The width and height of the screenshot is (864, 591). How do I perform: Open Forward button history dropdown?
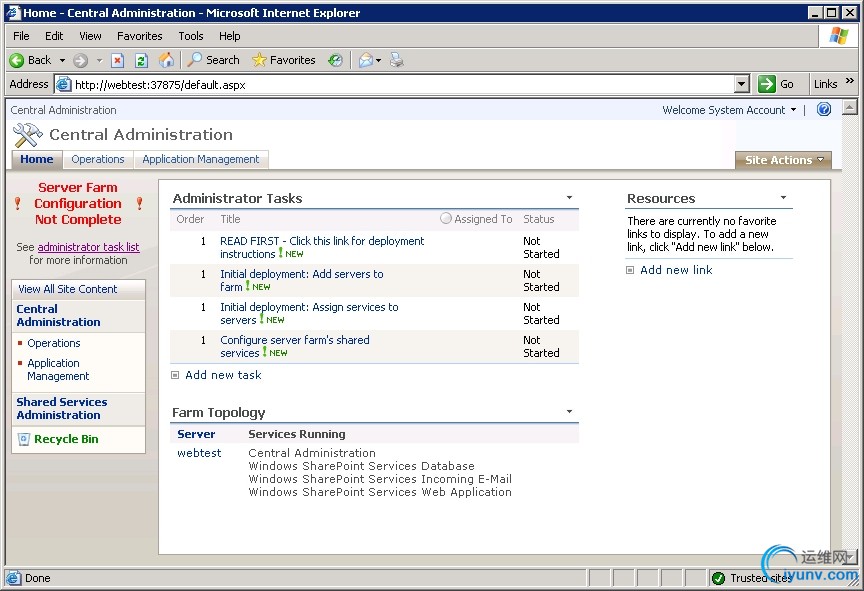coord(99,60)
